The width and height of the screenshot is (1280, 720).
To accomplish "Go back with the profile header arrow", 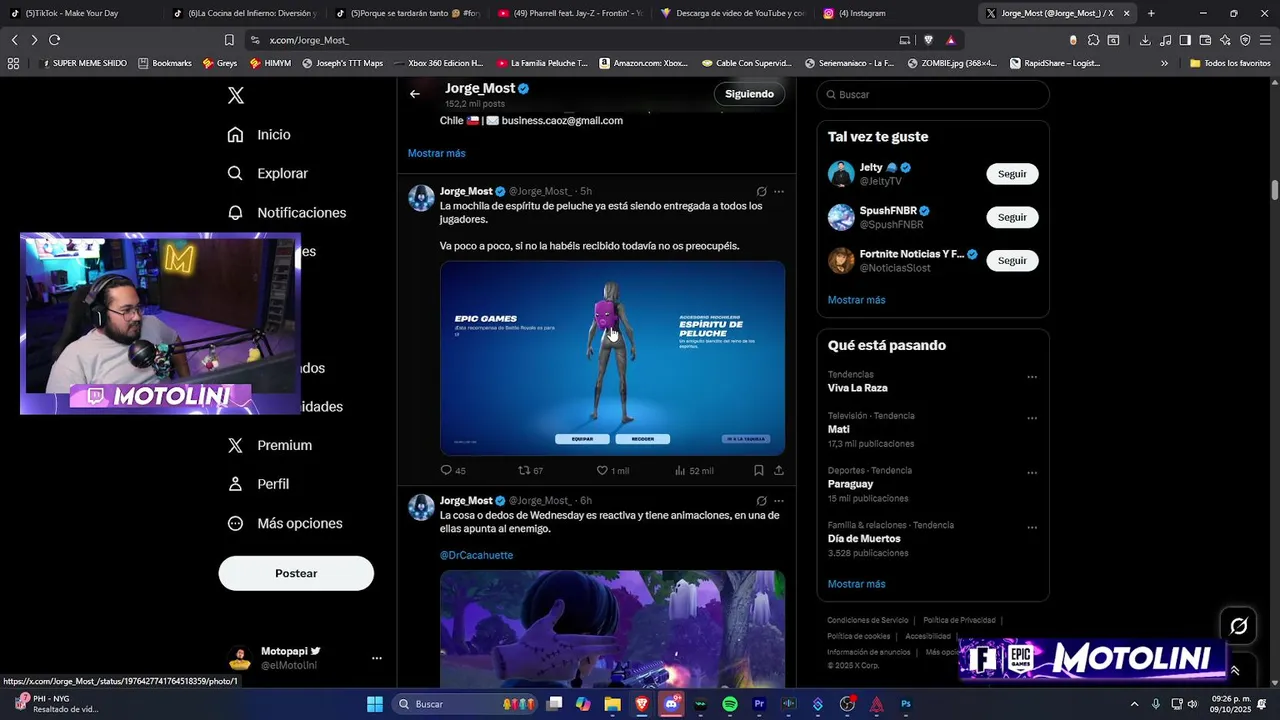I will tap(415, 94).
